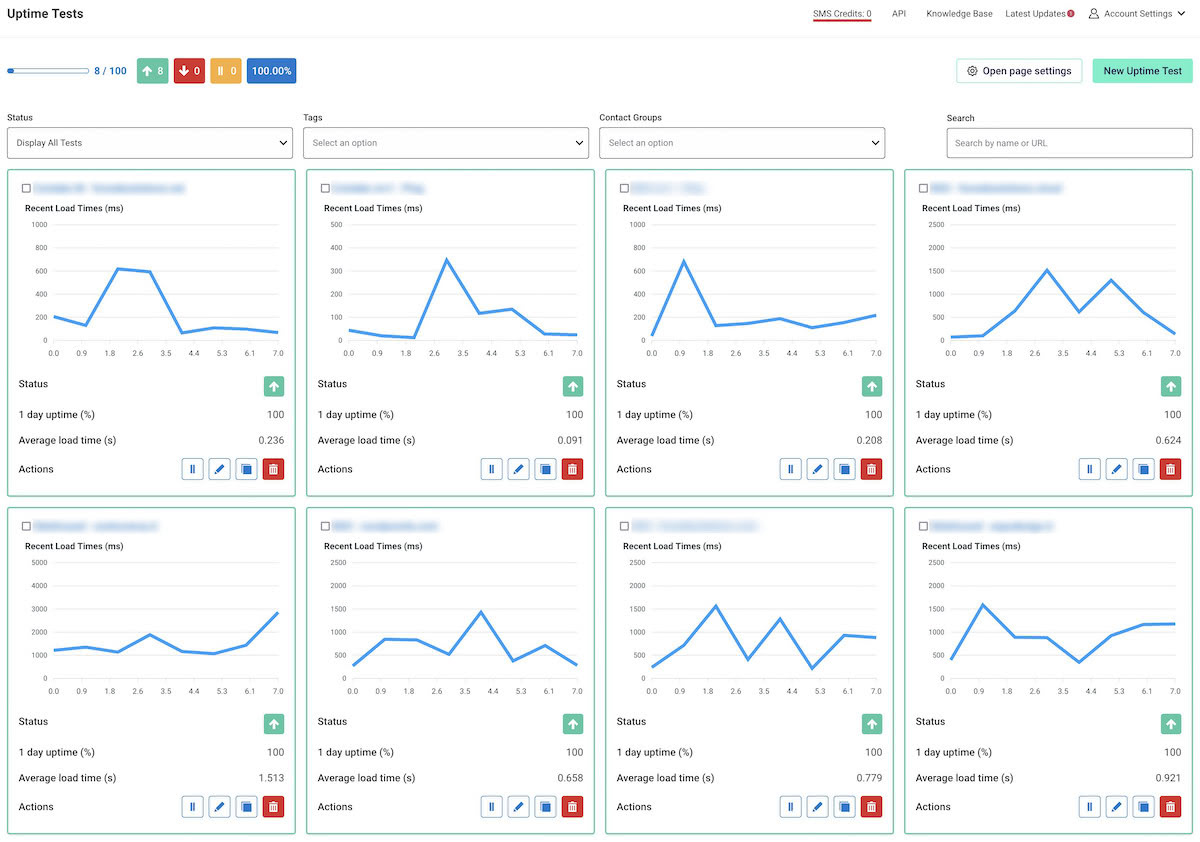Edit the second test using the pencil icon
Viewport: 1200px width, 842px height.
point(518,468)
